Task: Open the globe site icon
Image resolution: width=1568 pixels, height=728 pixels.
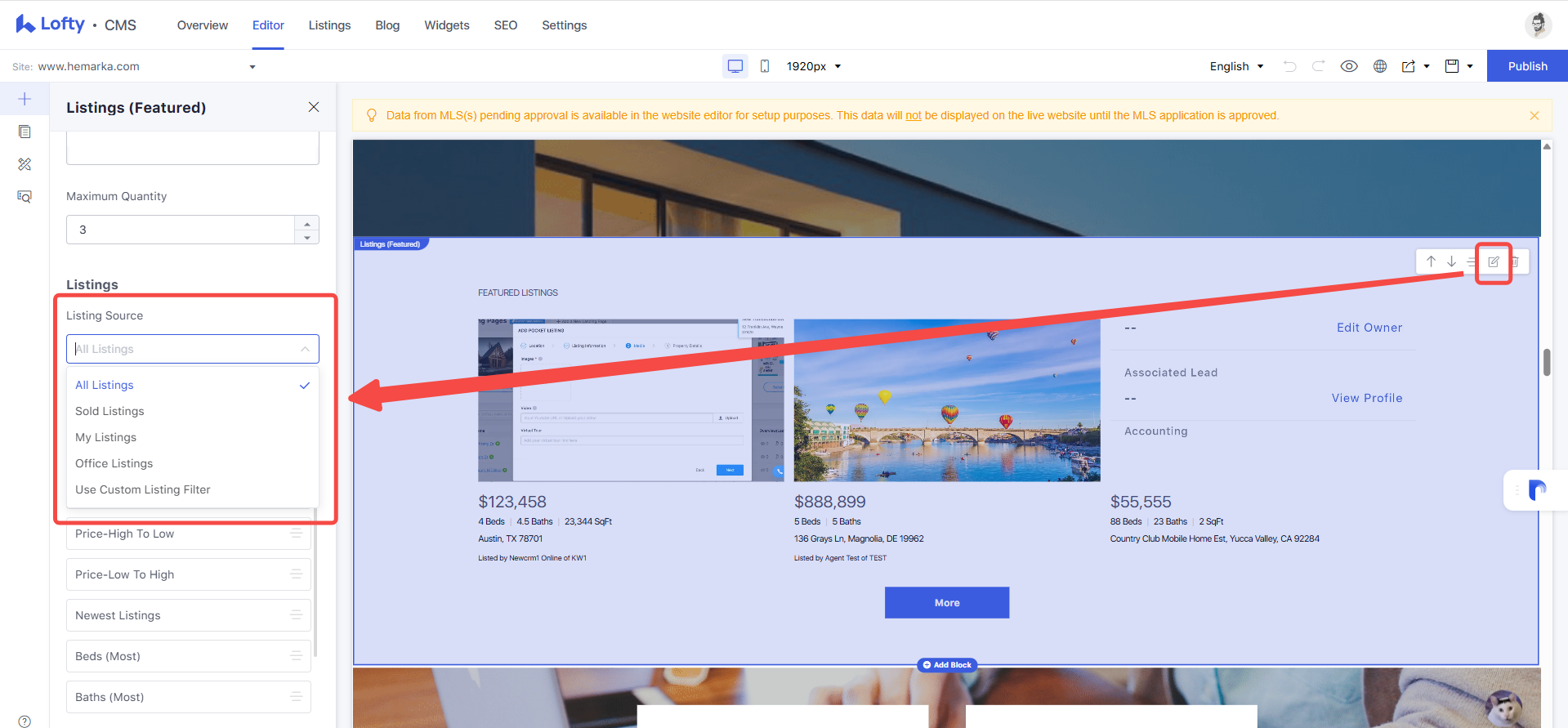Action: pos(1380,66)
